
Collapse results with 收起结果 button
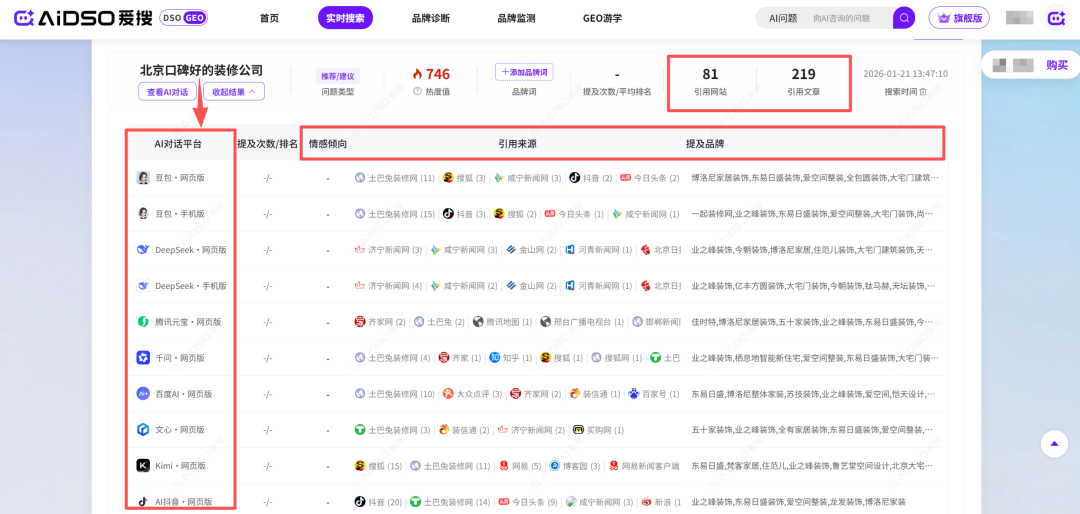click(x=234, y=92)
